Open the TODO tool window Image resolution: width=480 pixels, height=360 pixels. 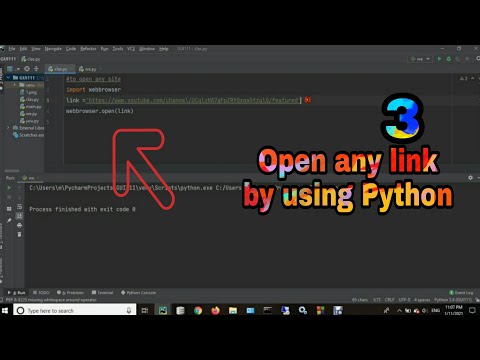click(41, 293)
